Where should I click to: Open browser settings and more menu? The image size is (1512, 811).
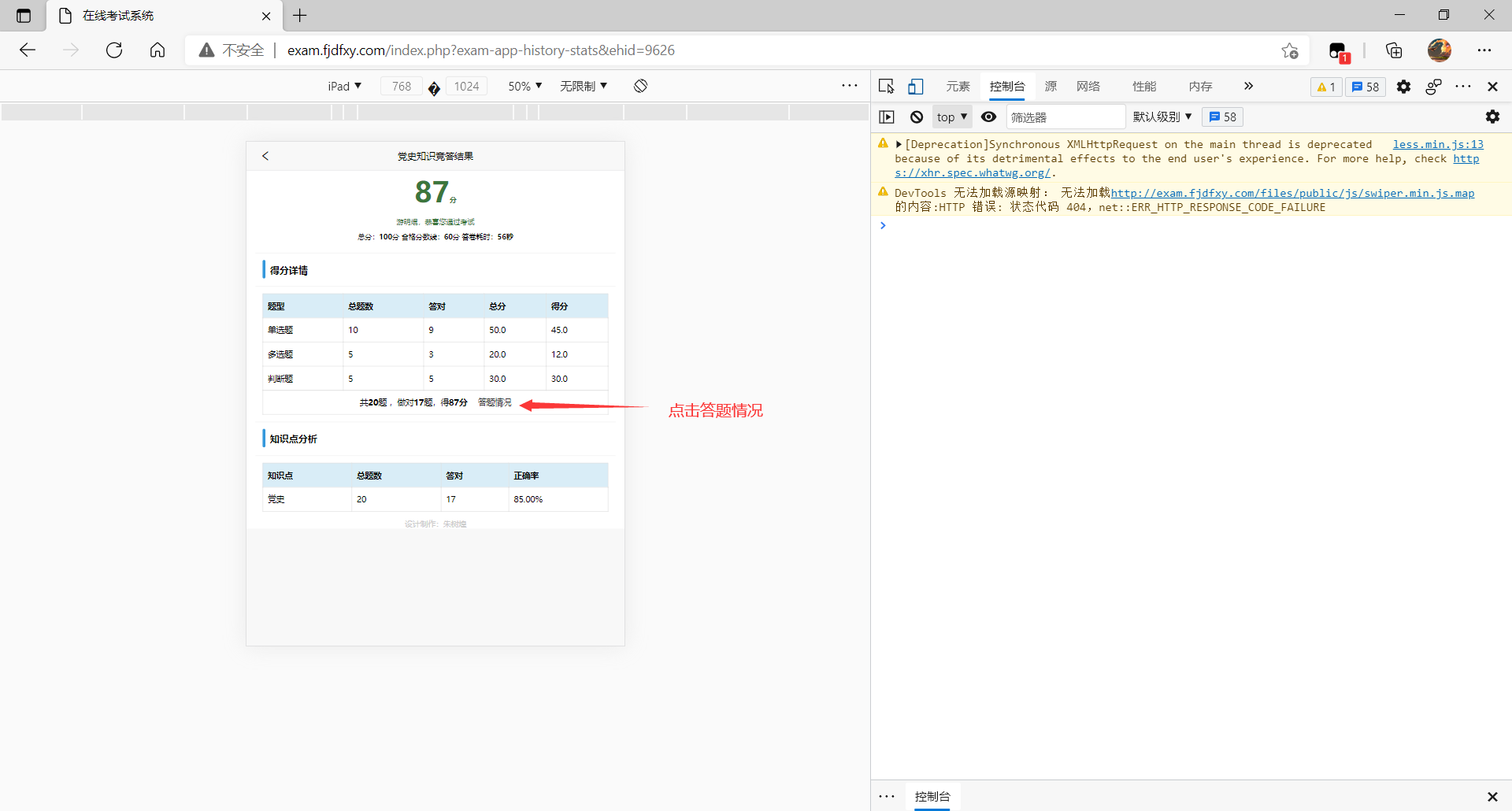coord(1484,50)
